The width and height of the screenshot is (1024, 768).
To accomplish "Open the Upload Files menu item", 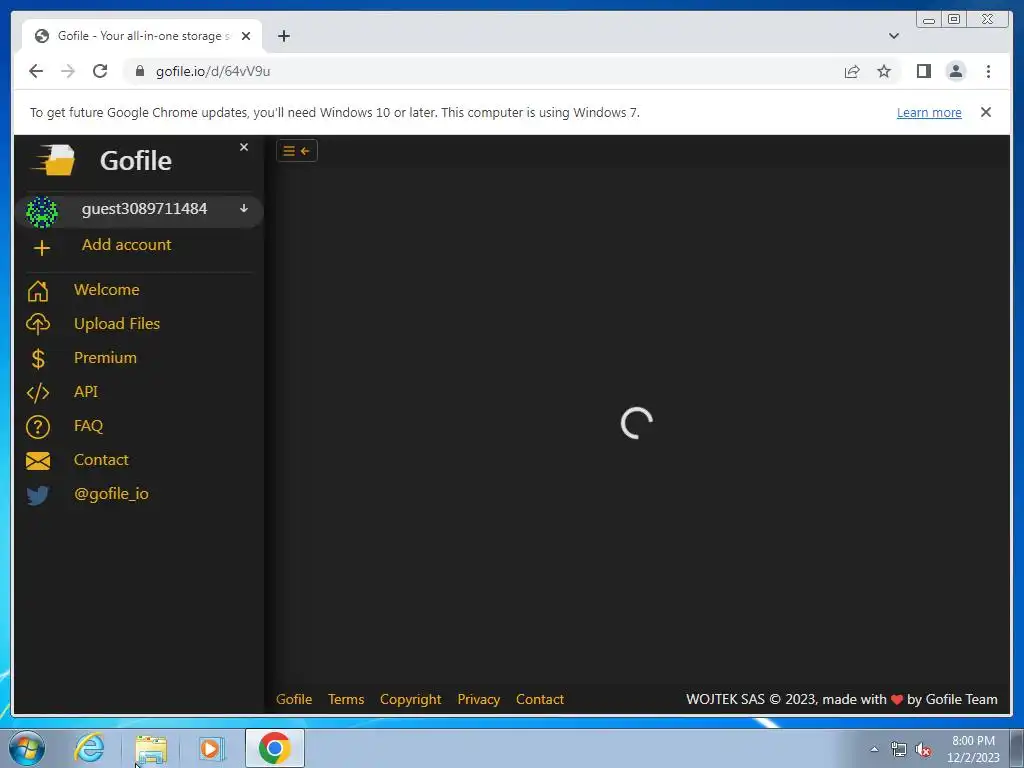I will click(117, 323).
